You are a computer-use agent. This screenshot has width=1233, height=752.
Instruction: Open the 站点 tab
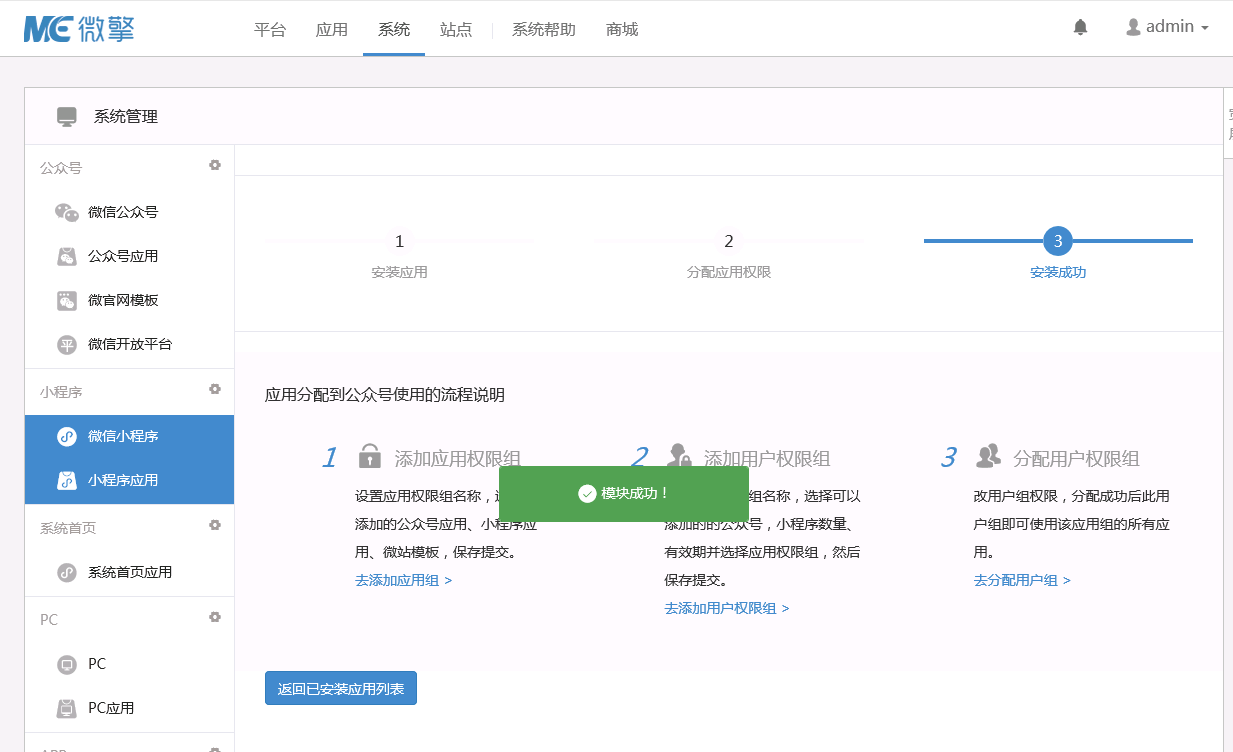pos(456,29)
